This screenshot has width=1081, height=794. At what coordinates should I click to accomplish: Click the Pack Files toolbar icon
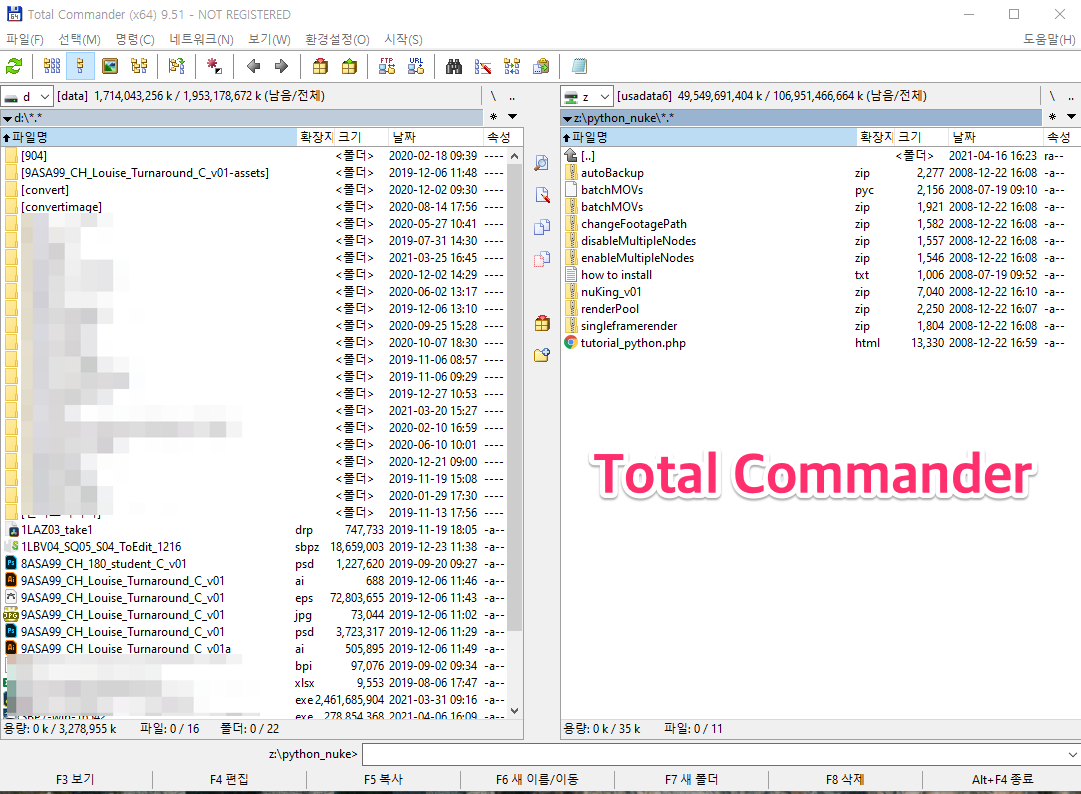point(322,66)
